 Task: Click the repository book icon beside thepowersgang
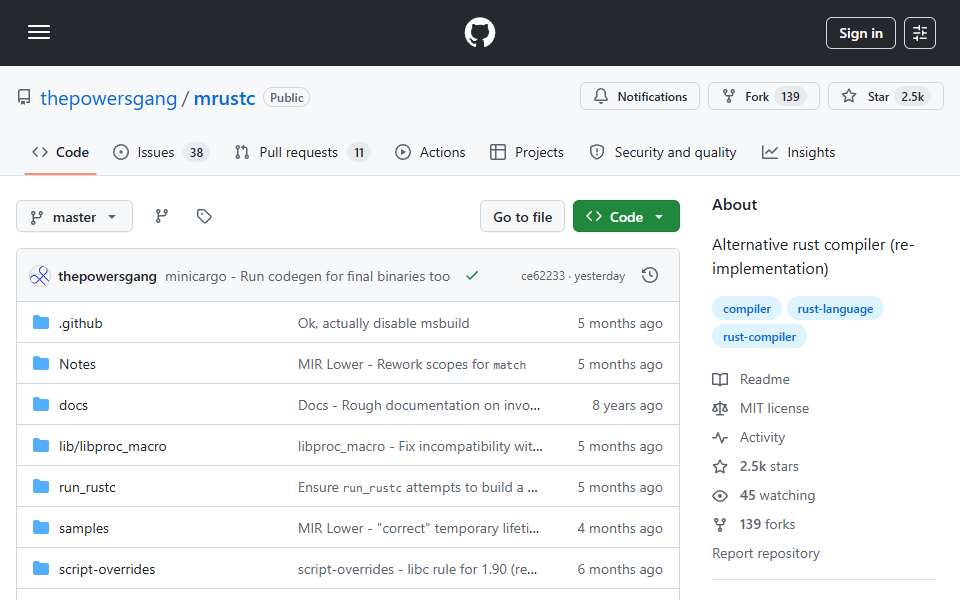24,97
